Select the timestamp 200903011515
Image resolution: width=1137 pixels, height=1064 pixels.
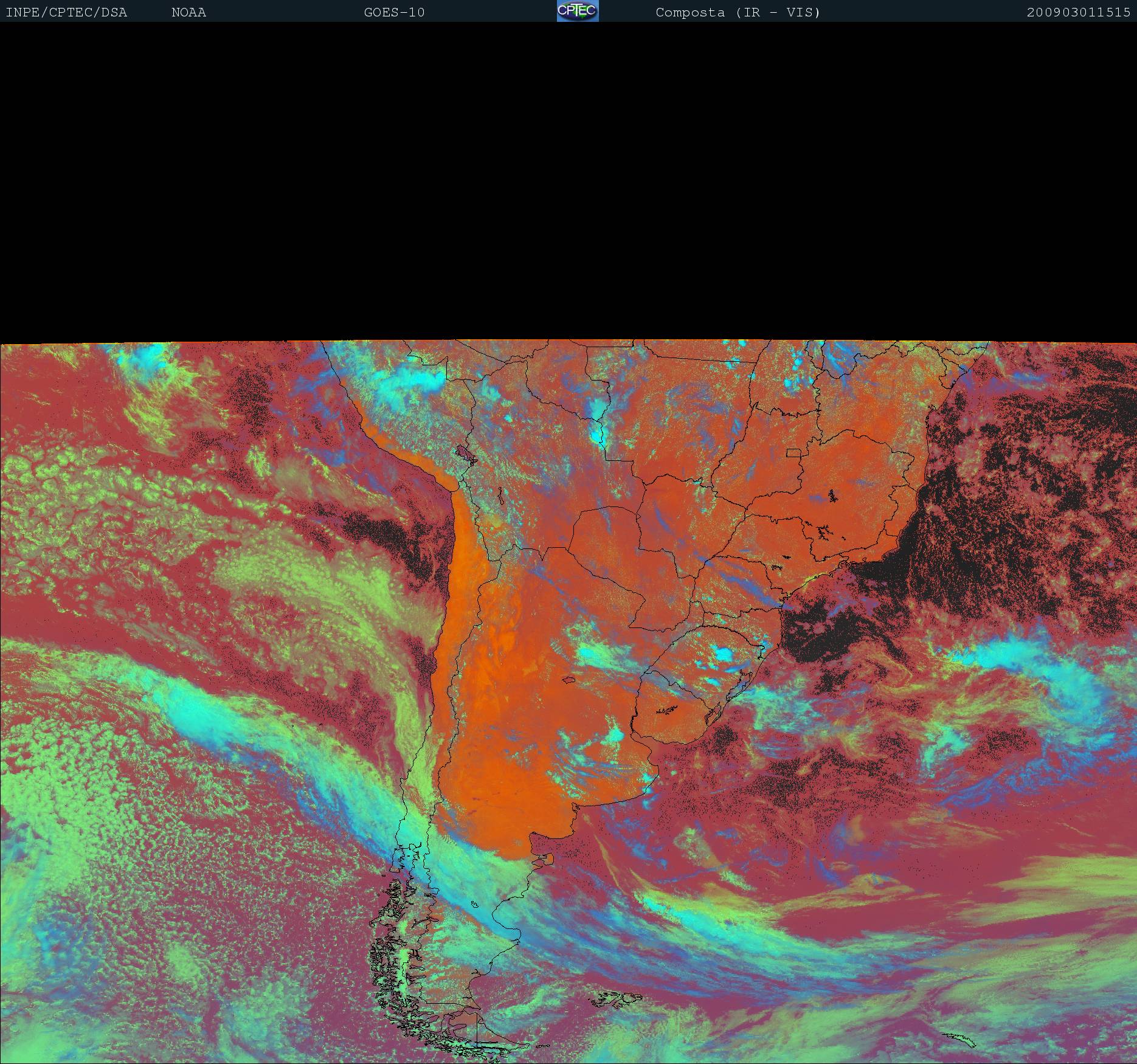point(1079,12)
